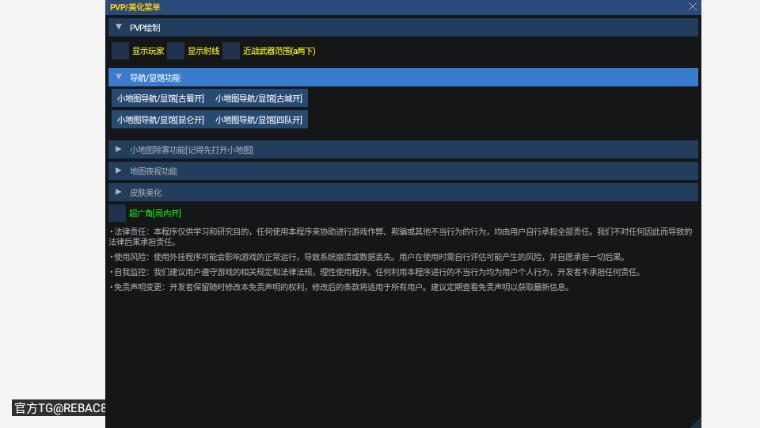The width and height of the screenshot is (760, 428).
Task: Click the PVP绘制 header label
Action: coord(146,28)
